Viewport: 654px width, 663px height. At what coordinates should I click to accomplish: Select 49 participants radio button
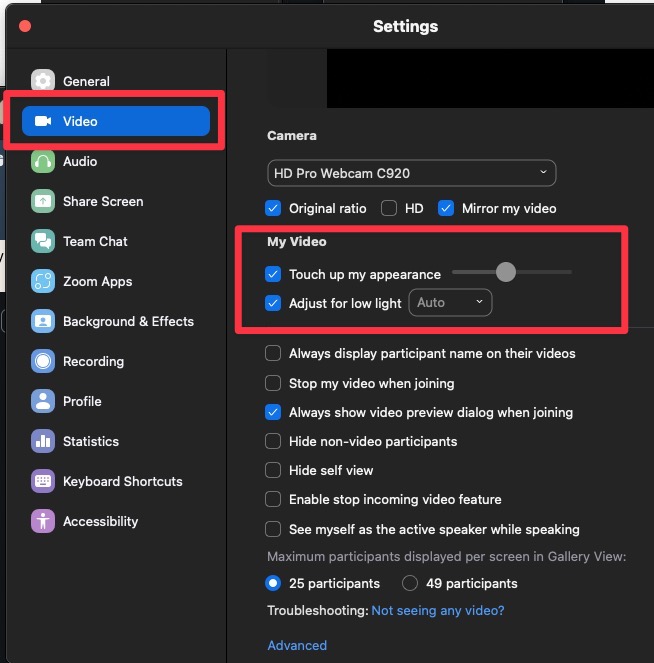click(410, 584)
